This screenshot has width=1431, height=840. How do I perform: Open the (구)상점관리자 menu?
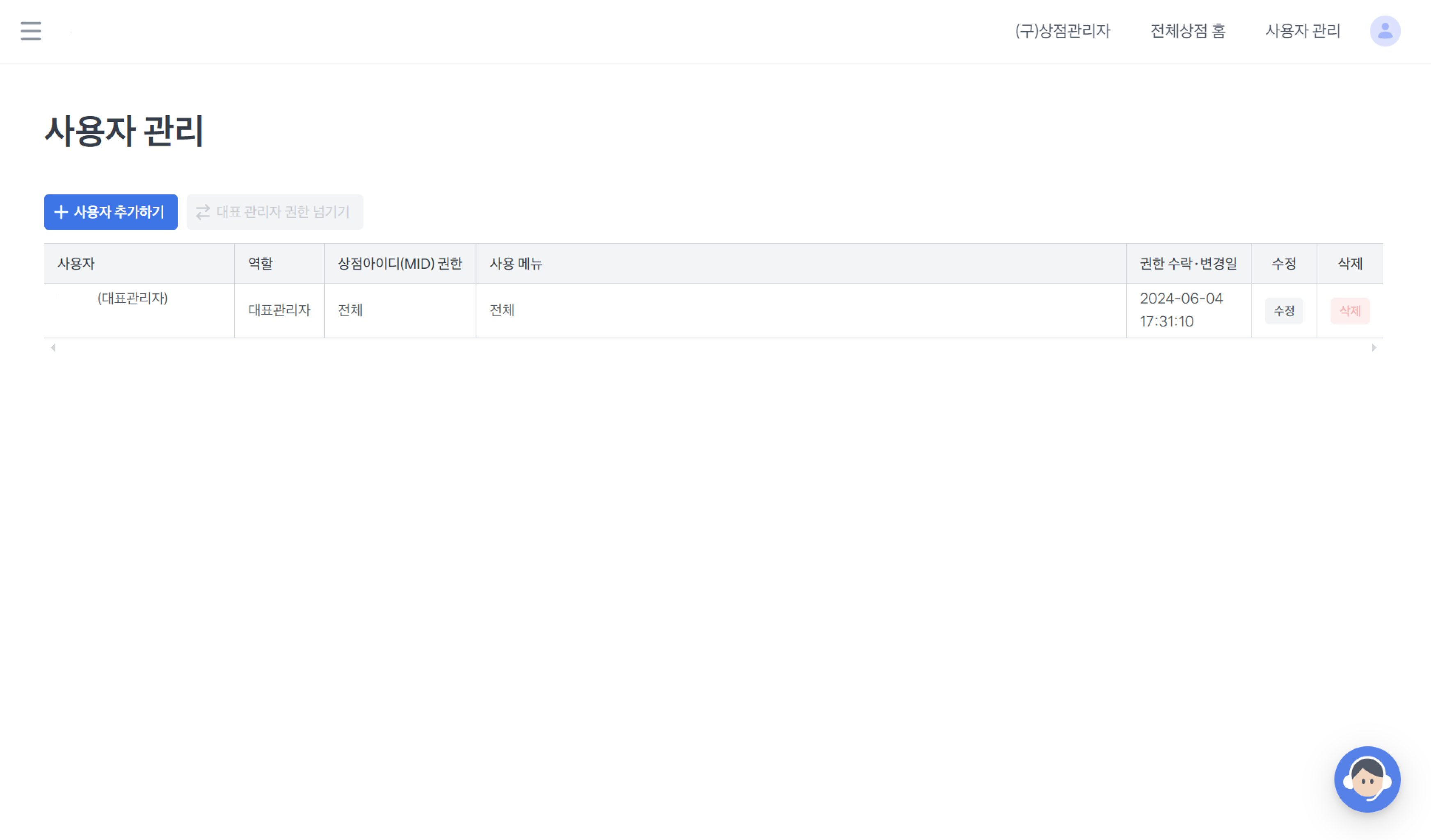[x=1062, y=31]
